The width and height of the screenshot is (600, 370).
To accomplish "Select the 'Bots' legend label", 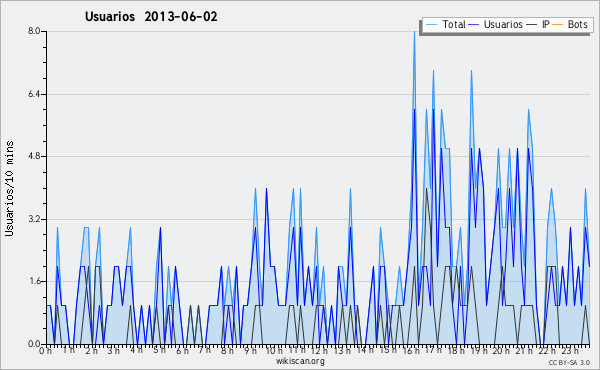I will coord(577,24).
